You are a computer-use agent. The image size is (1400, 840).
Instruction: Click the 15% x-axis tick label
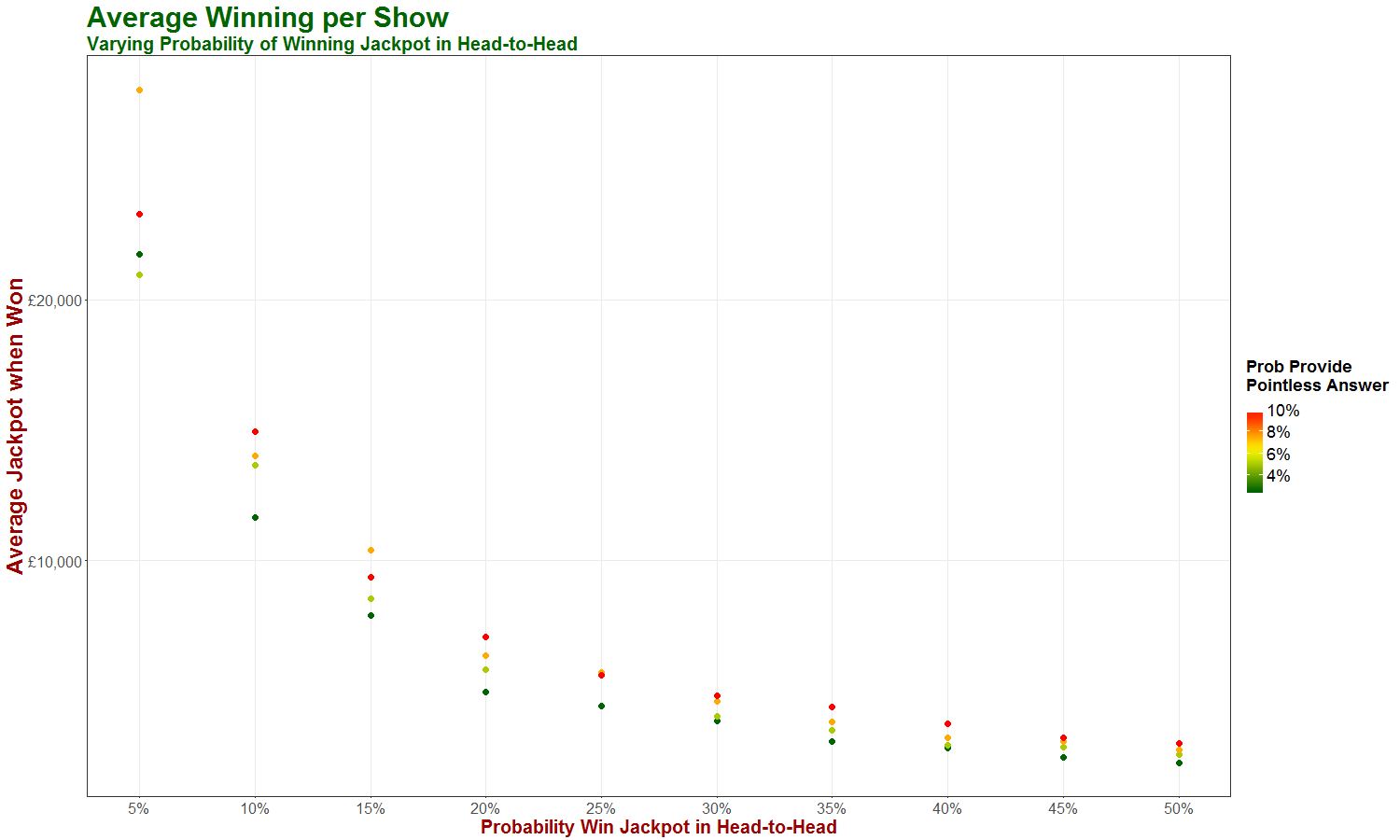point(371,809)
